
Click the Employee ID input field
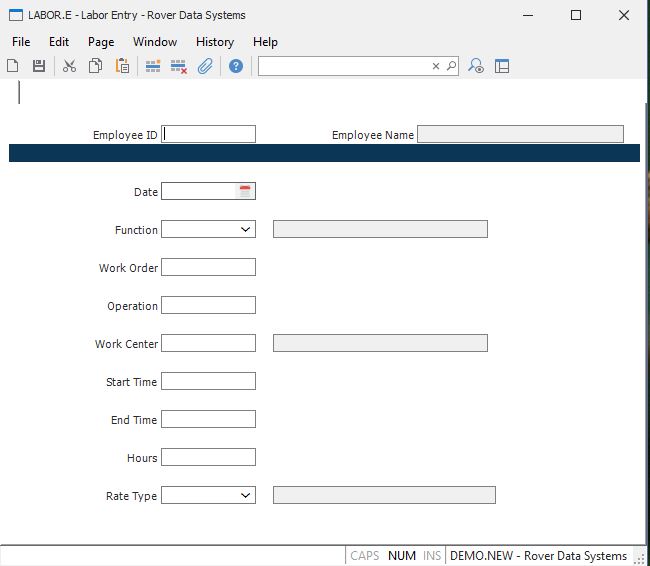[209, 134]
